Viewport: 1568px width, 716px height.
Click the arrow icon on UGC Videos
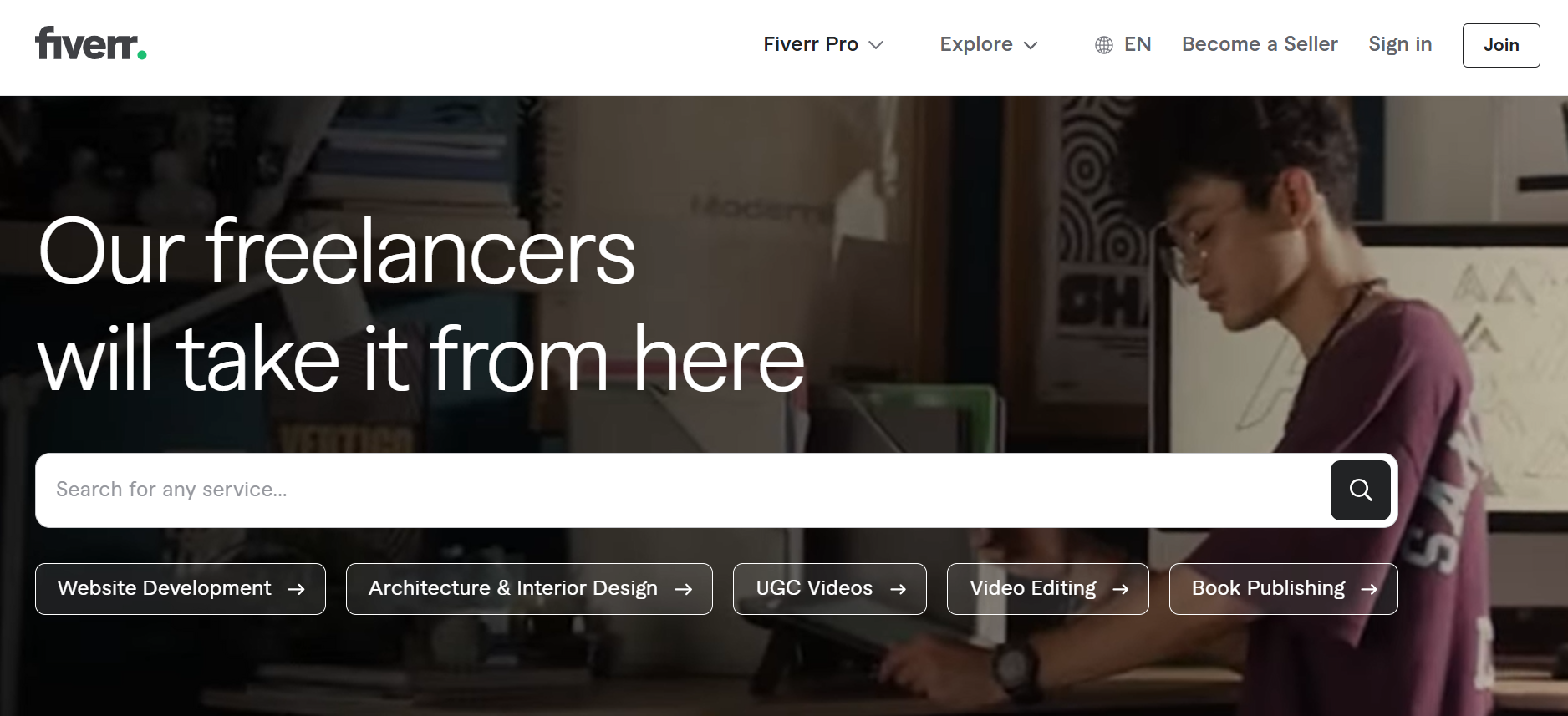click(x=898, y=589)
